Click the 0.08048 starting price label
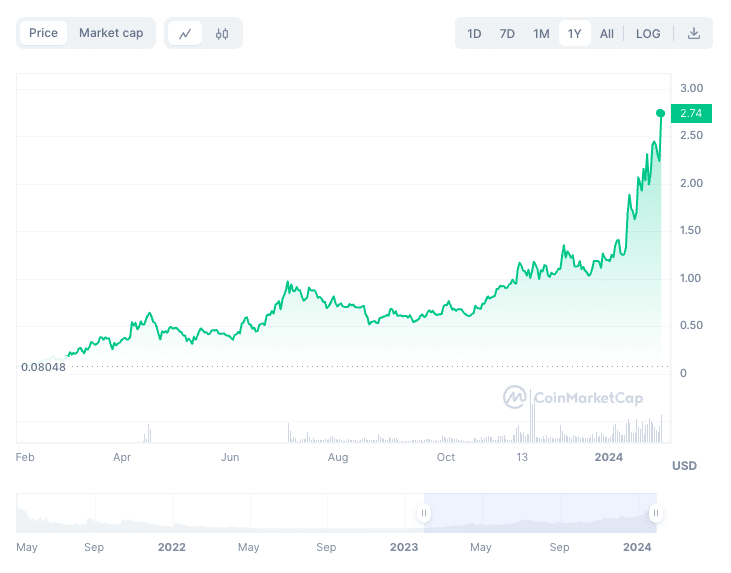This screenshot has height=573, width=731. coord(43,367)
